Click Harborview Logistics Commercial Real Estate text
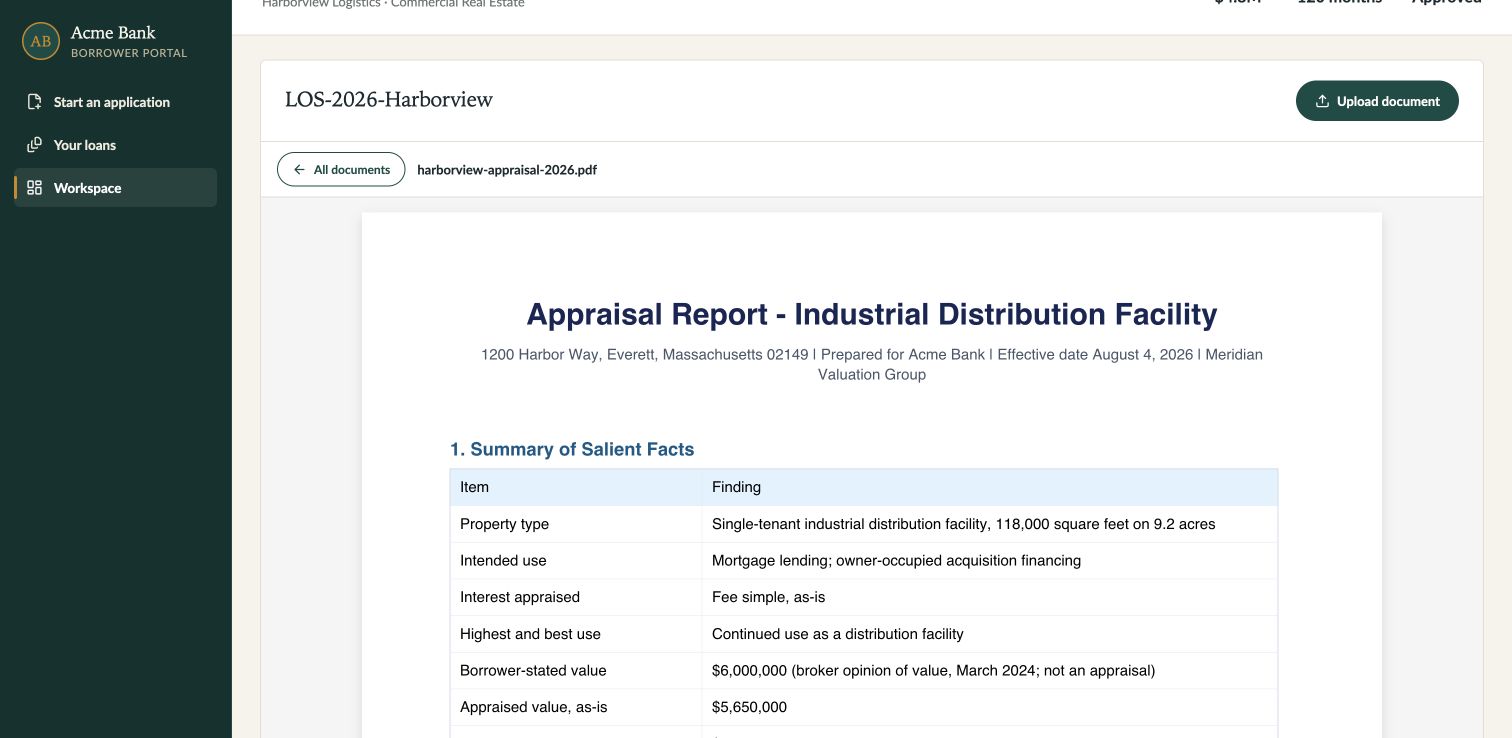The image size is (1512, 738). tap(393, 4)
